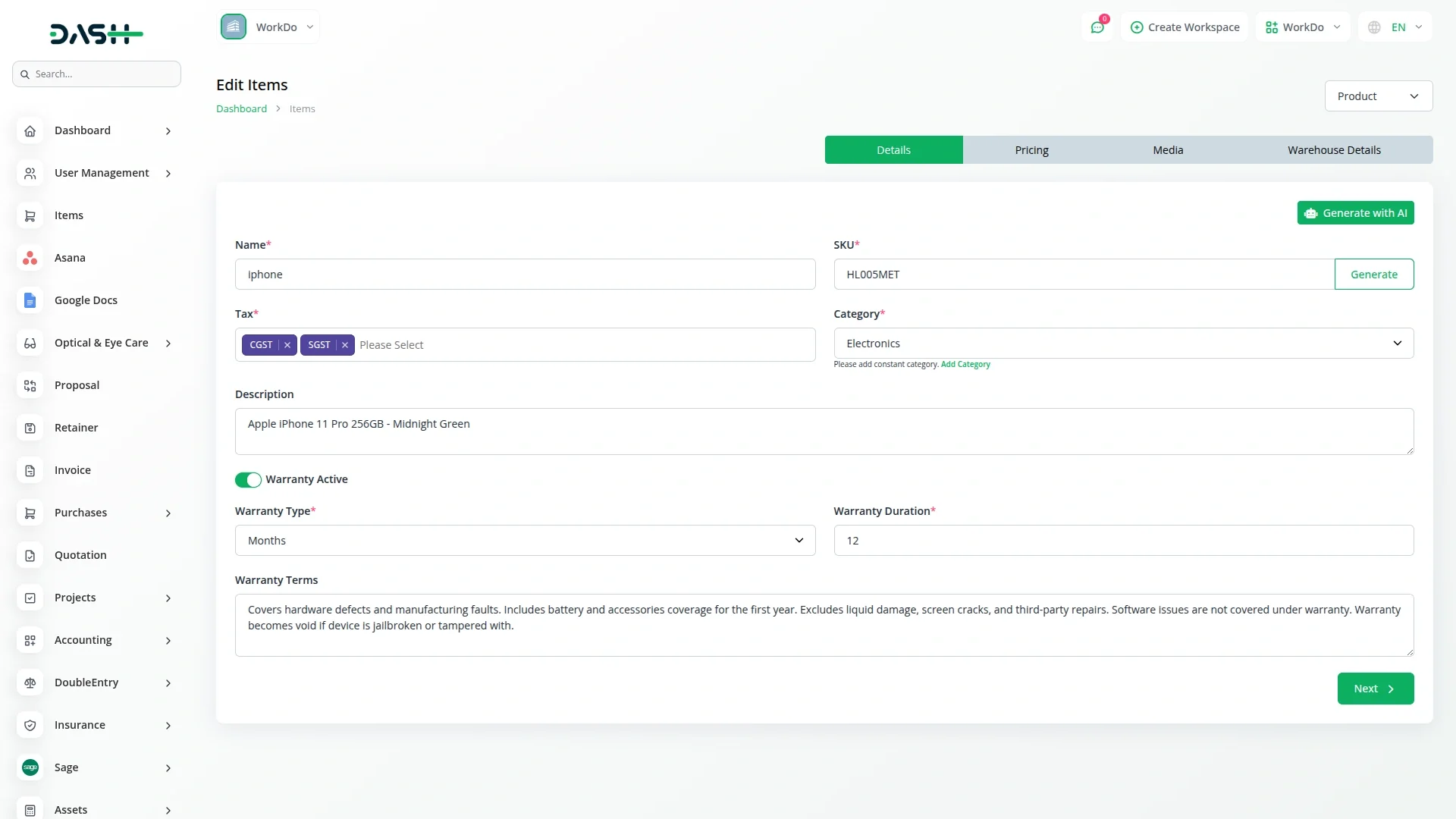Remove the SGST tax tag
This screenshot has height=819, width=1456.
[345, 345]
